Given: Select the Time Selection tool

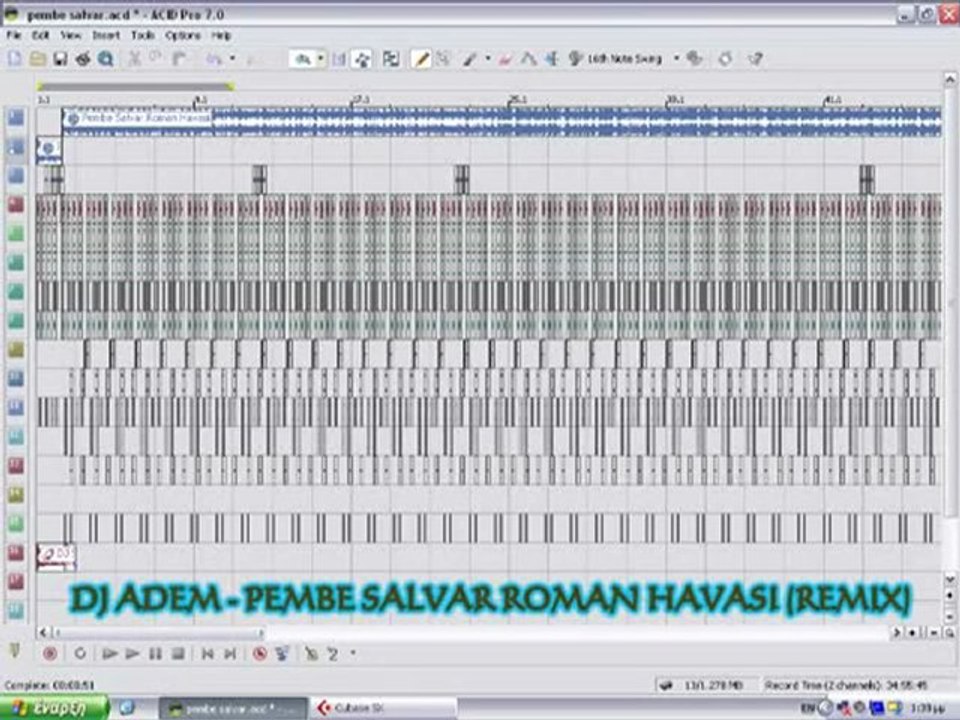Looking at the screenshot, I should click(552, 59).
